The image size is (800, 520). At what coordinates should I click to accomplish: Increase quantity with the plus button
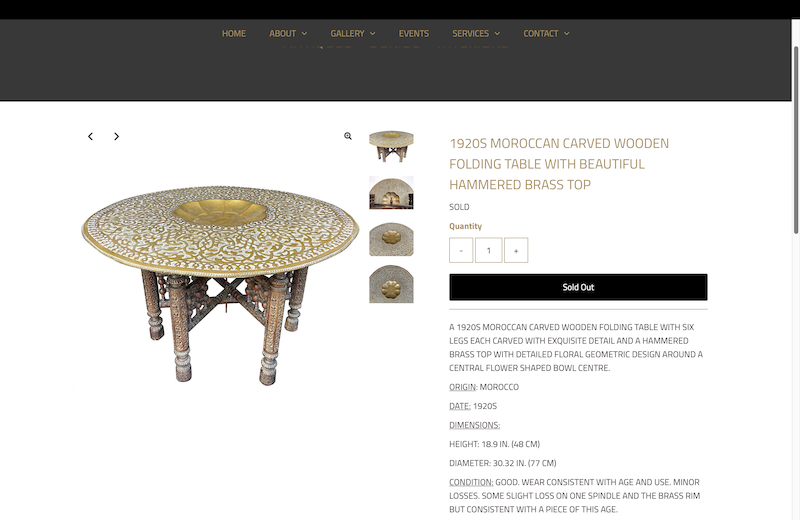(x=516, y=250)
